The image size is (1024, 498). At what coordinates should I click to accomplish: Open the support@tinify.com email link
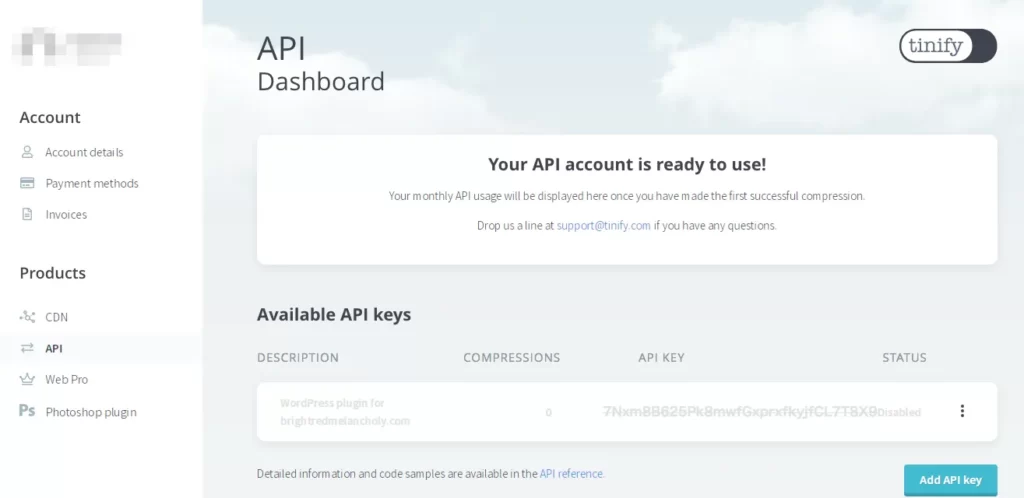(x=603, y=226)
